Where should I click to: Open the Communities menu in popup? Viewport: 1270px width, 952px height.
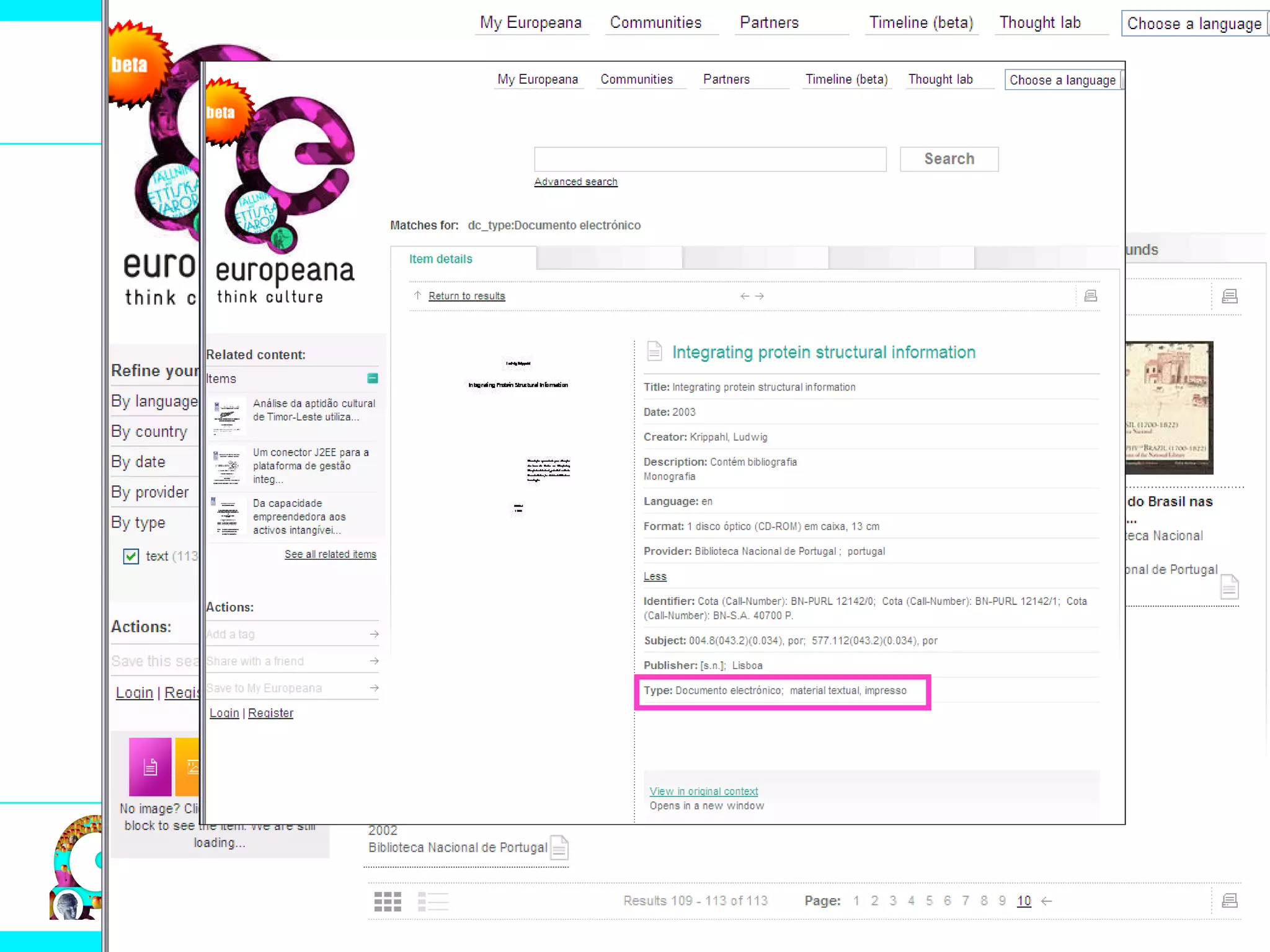636,79
